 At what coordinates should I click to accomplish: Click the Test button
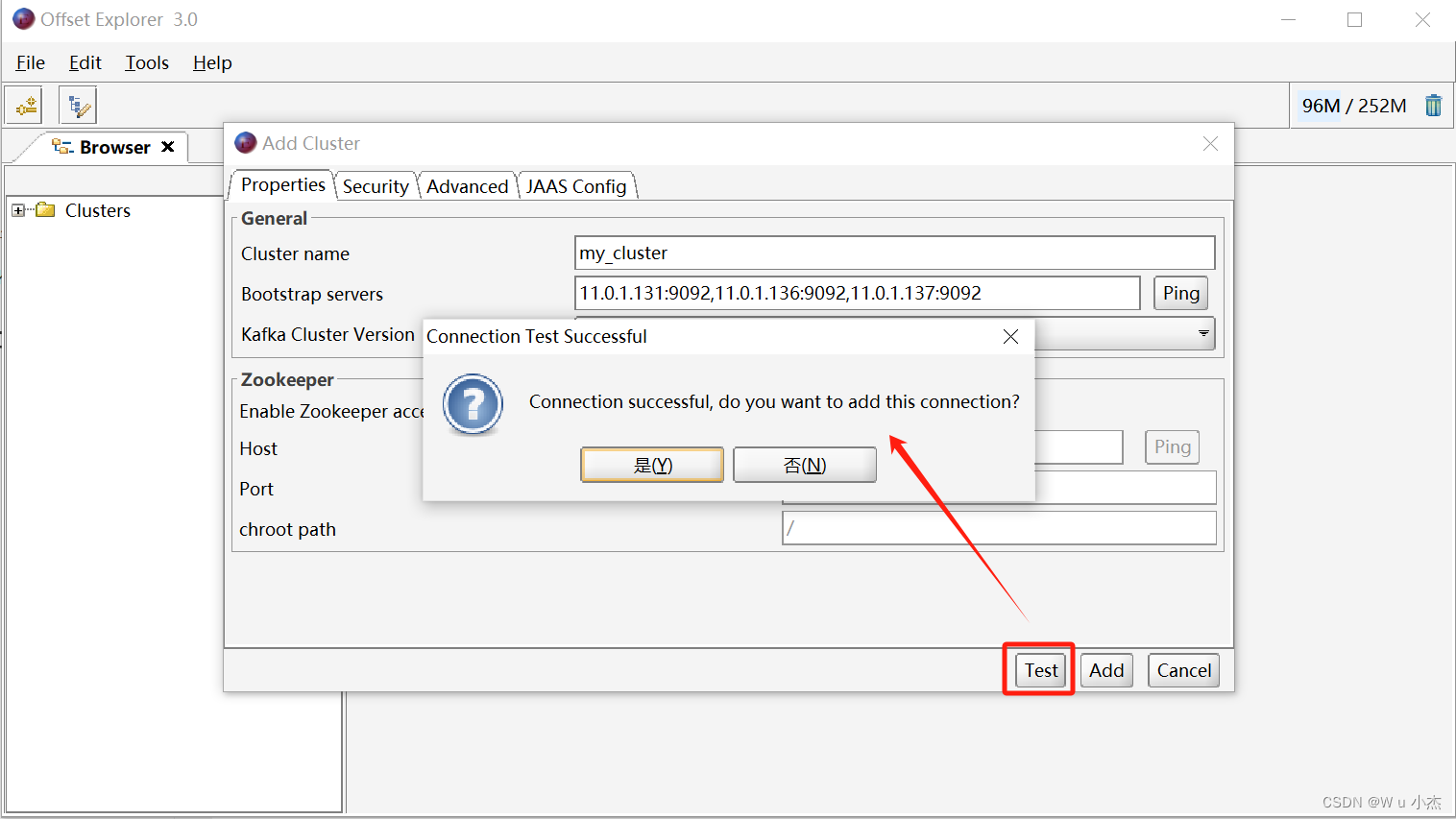(x=1041, y=670)
